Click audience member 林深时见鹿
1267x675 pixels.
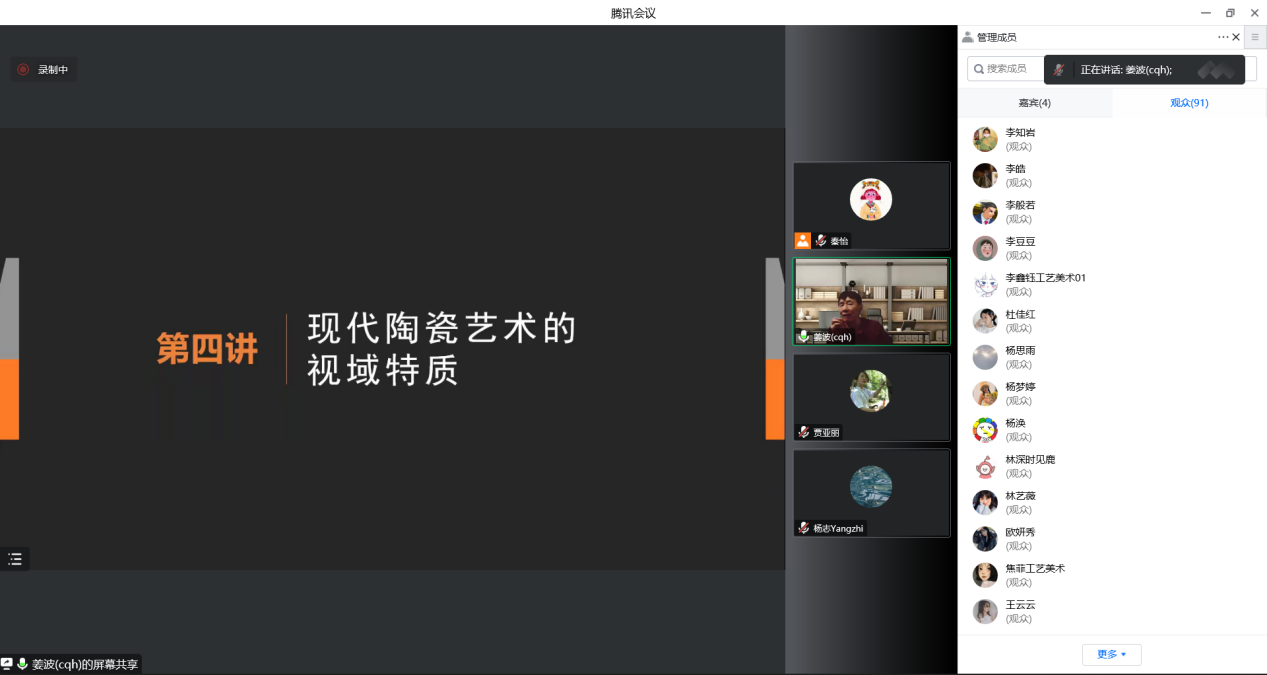(1029, 466)
